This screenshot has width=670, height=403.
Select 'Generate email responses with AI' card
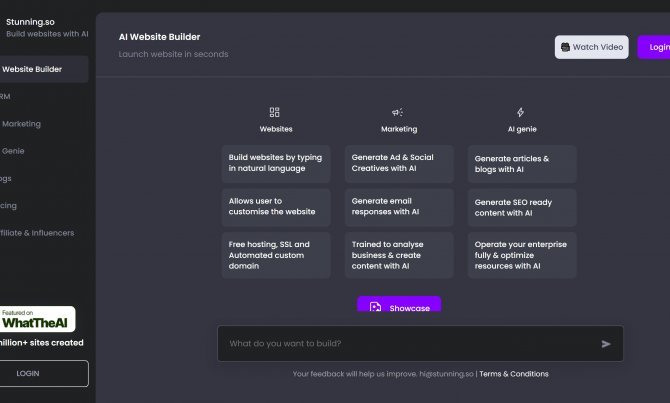point(399,207)
